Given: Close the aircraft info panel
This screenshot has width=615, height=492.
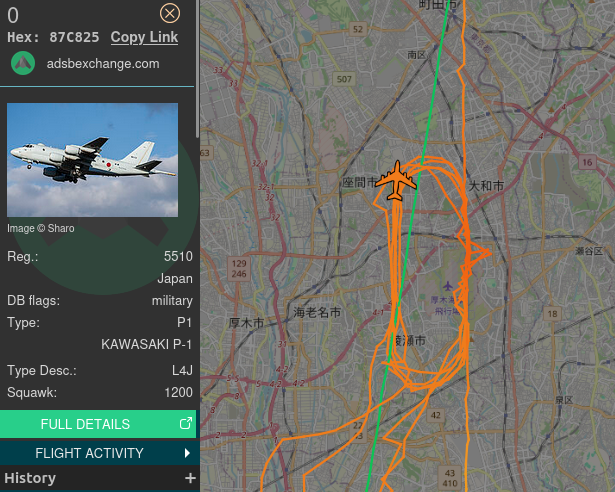Looking at the screenshot, I should [x=170, y=14].
